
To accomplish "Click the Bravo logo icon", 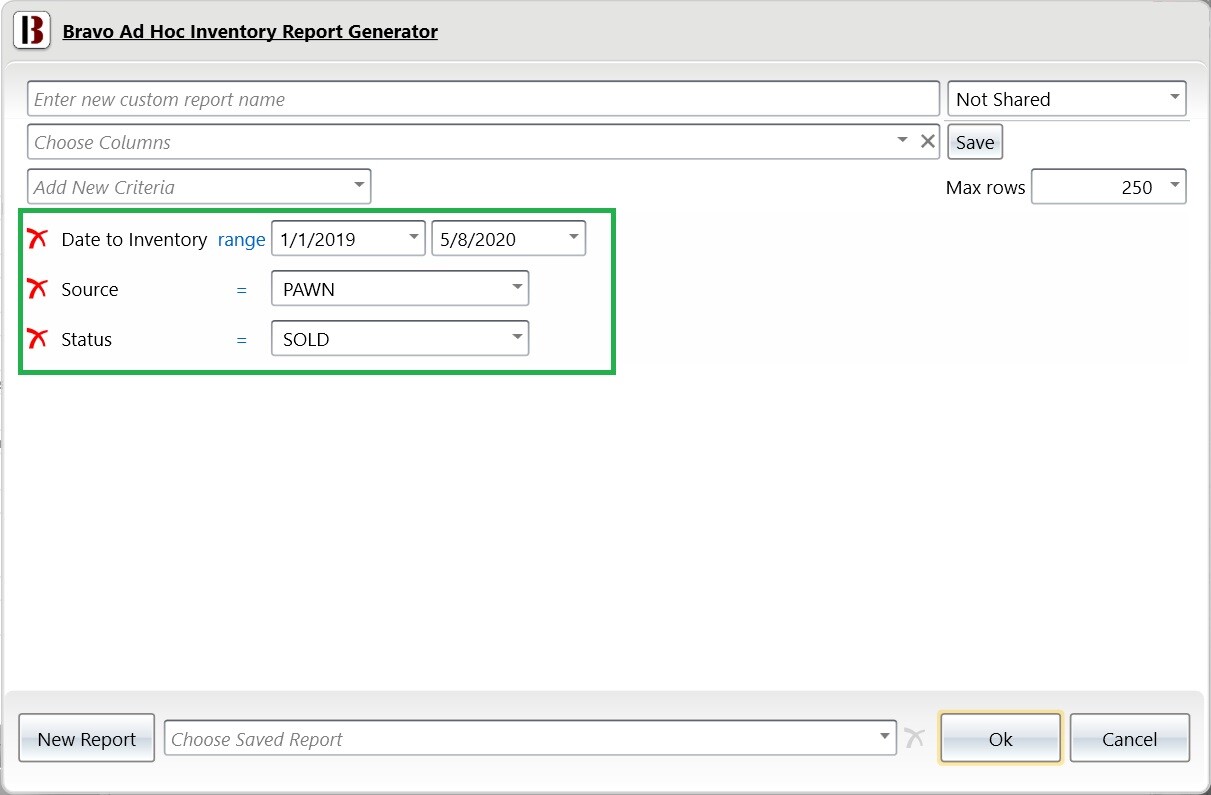I will tap(33, 31).
